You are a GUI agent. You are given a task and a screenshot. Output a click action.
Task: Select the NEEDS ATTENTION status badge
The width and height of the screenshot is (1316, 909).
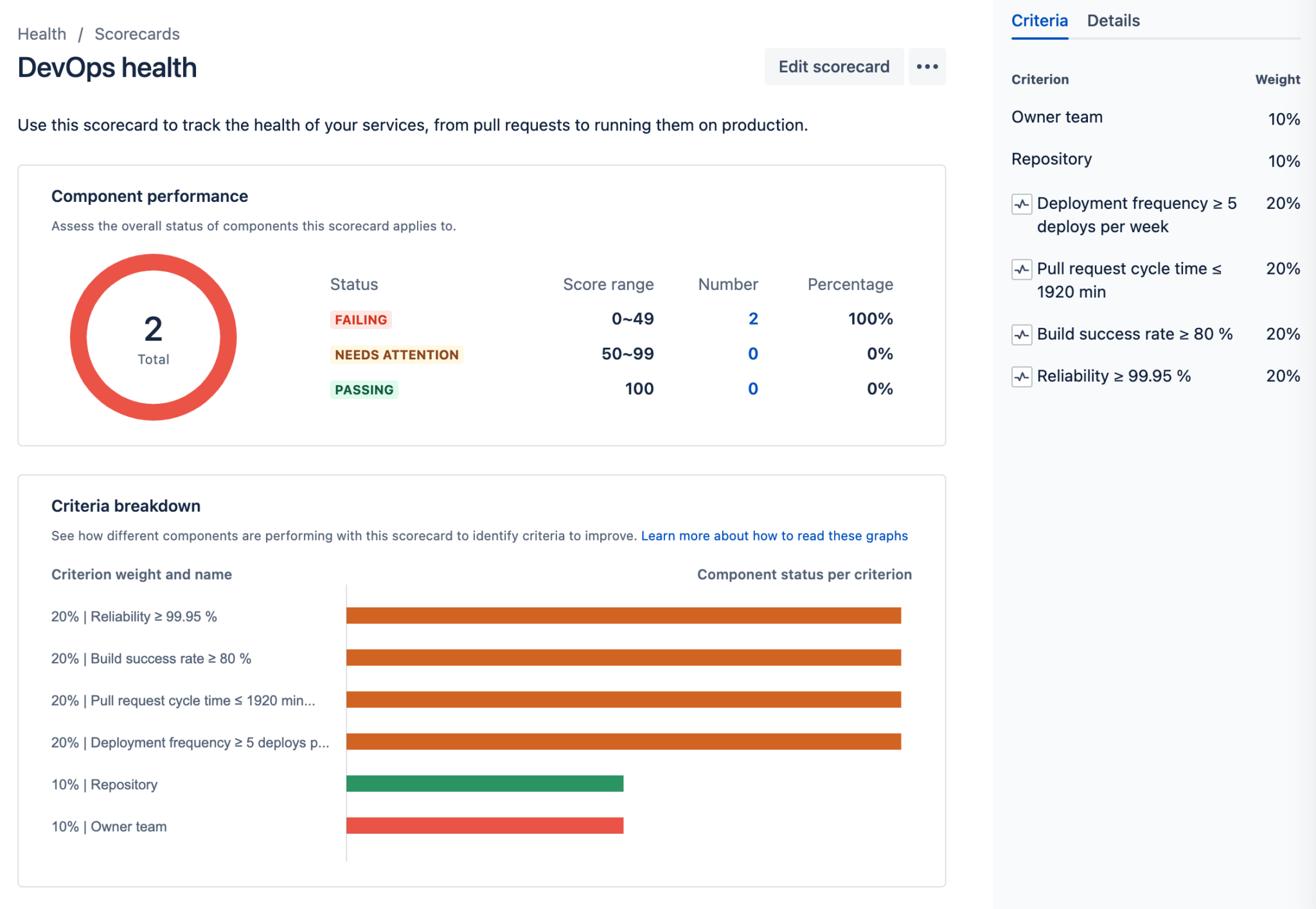[396, 354]
